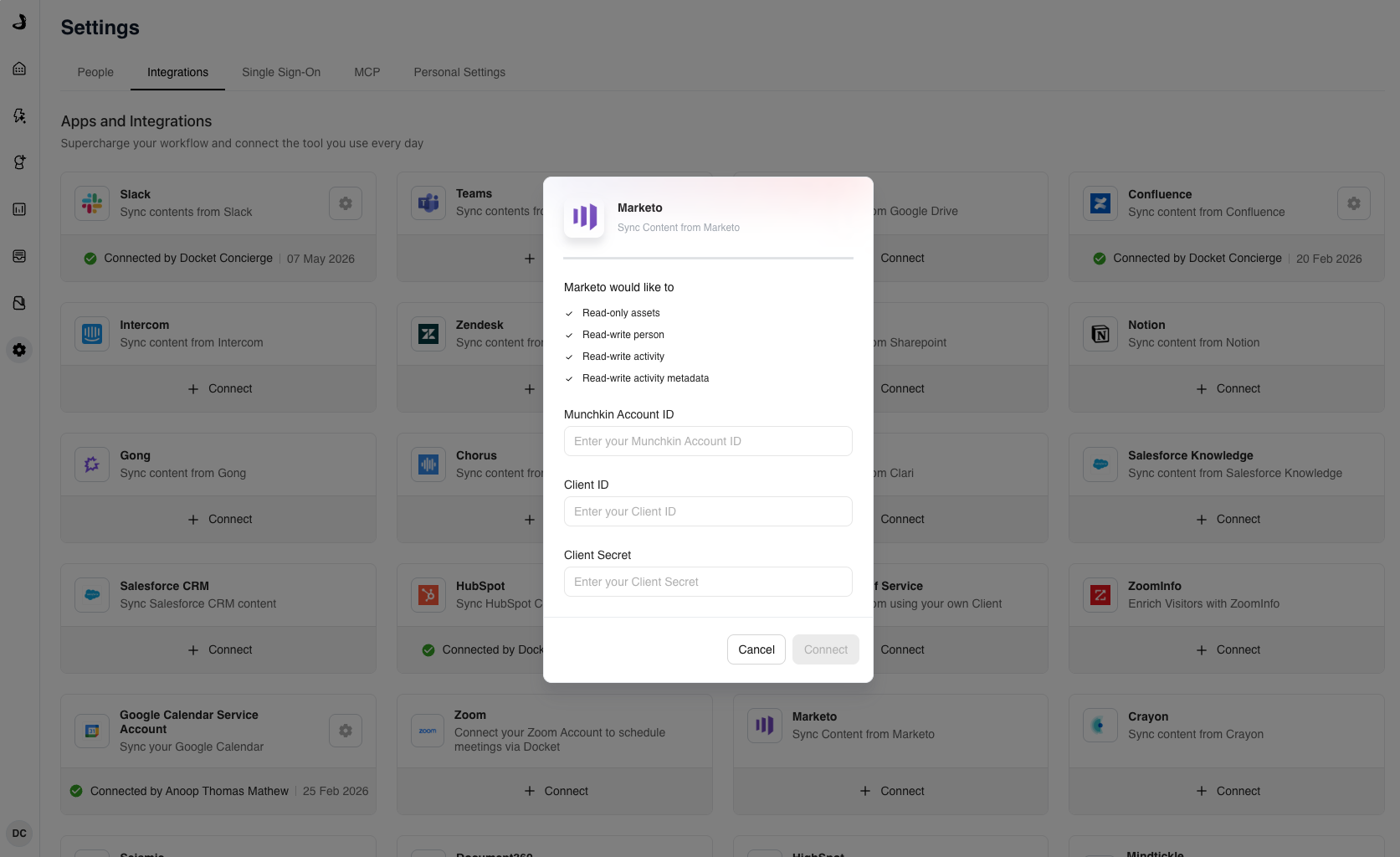Image resolution: width=1400 pixels, height=857 pixels.
Task: Click Connect in the Marketo dialog
Action: 826,649
